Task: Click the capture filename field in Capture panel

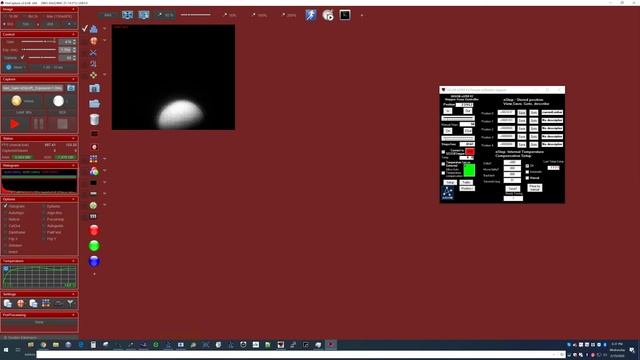Action: 33,88
